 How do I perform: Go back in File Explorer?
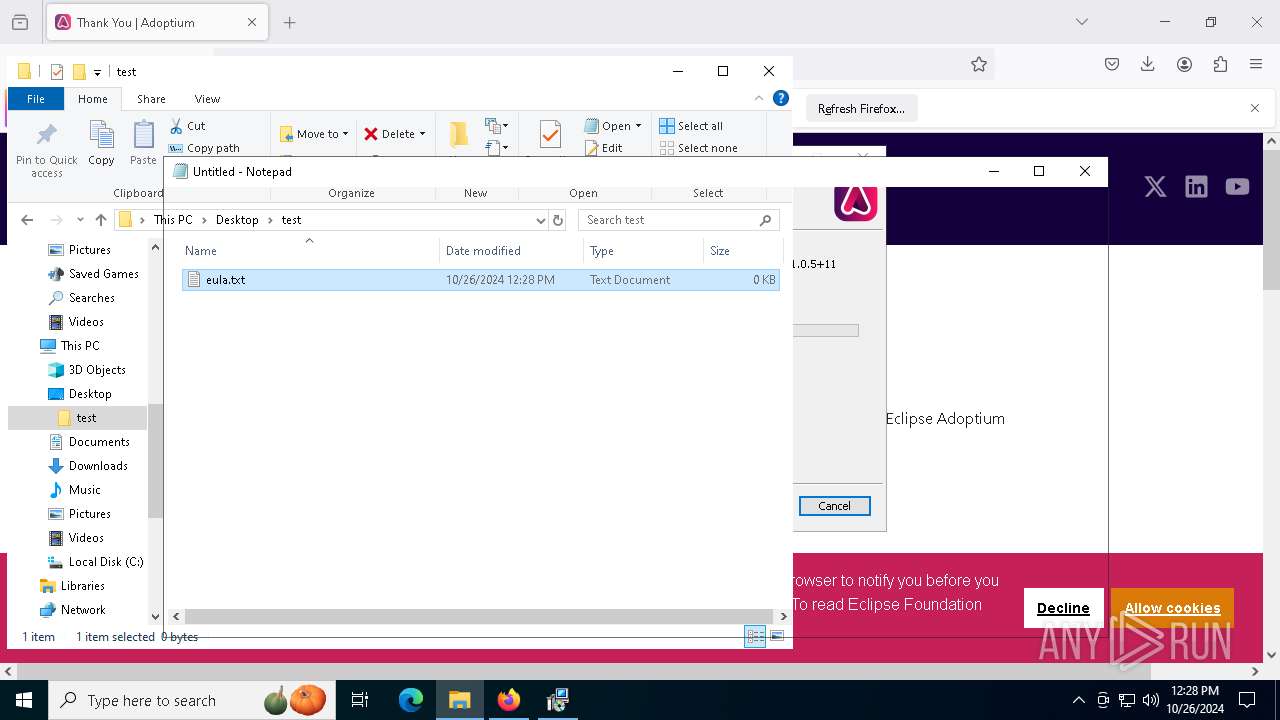[27, 220]
